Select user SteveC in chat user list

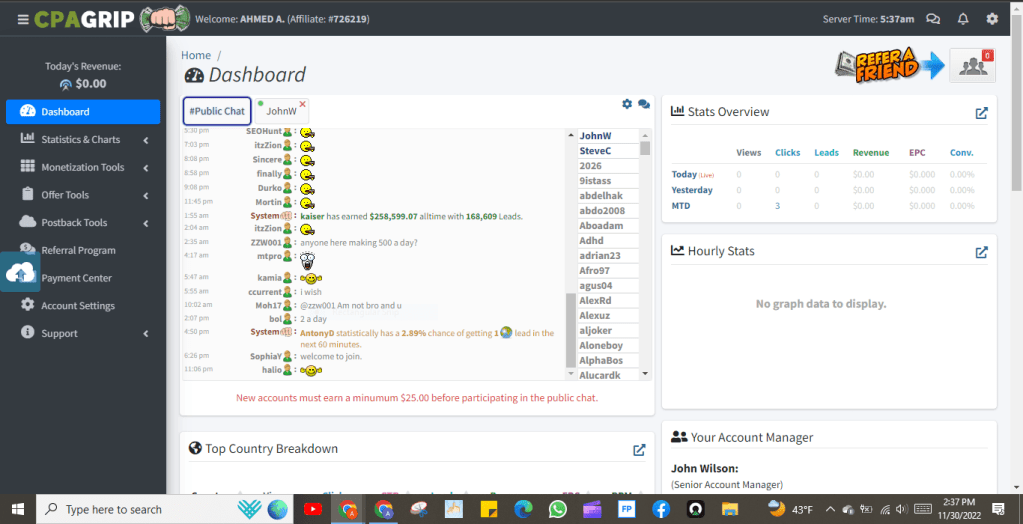pos(595,151)
